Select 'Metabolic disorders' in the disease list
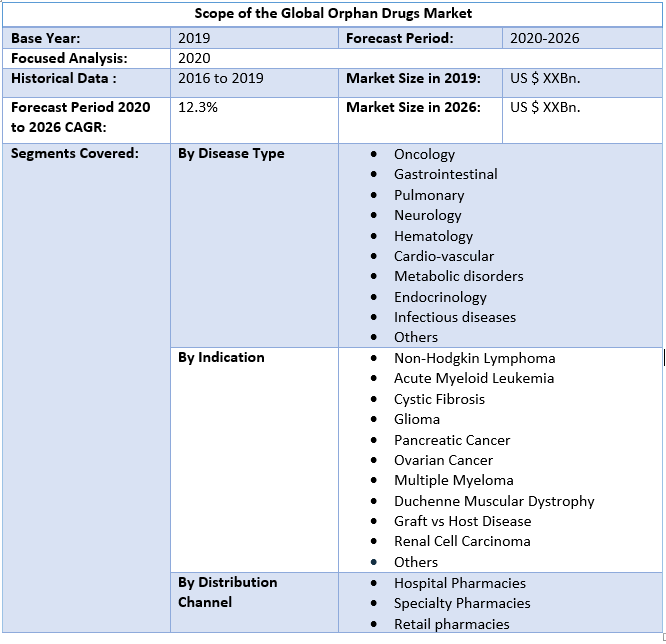The width and height of the screenshot is (666, 644). tap(458, 276)
